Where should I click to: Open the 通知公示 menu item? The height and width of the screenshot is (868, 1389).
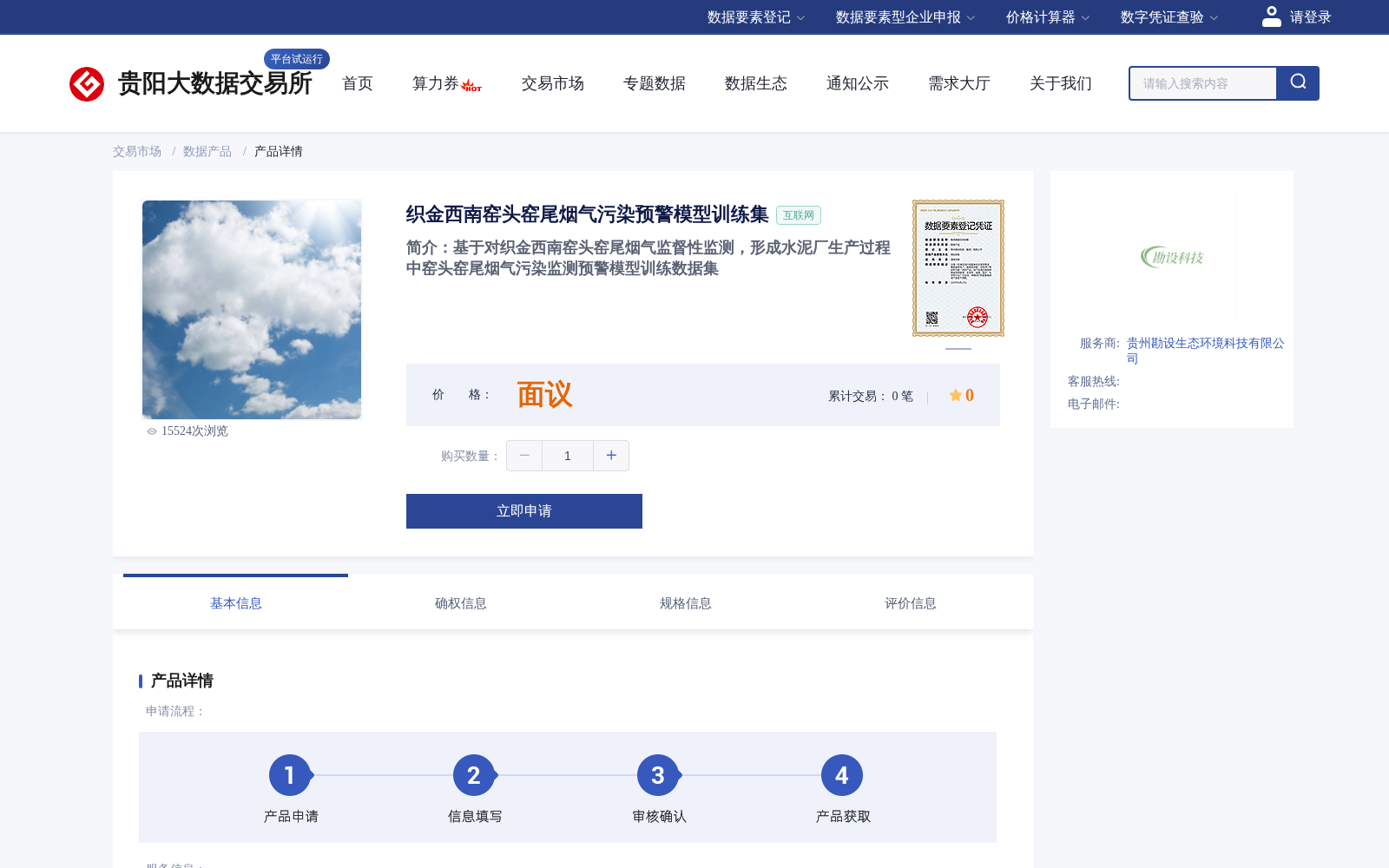coord(858,83)
